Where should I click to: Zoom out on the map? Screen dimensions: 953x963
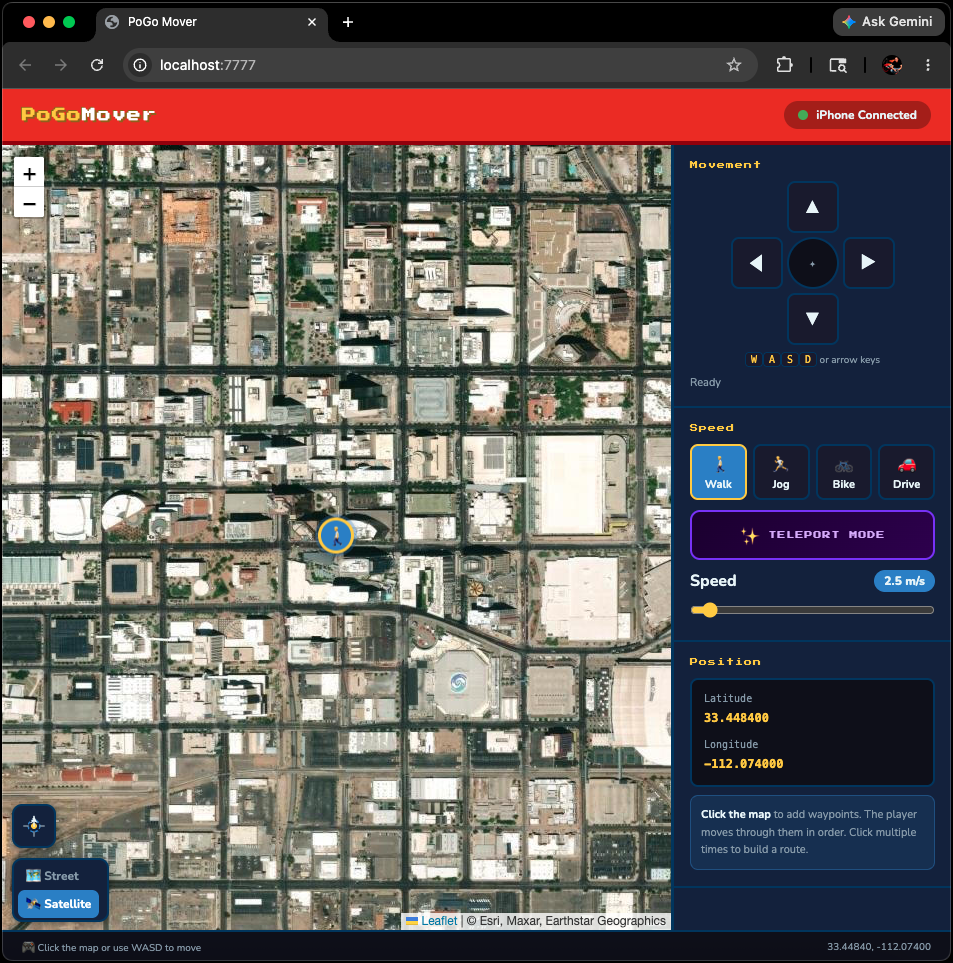click(29, 203)
